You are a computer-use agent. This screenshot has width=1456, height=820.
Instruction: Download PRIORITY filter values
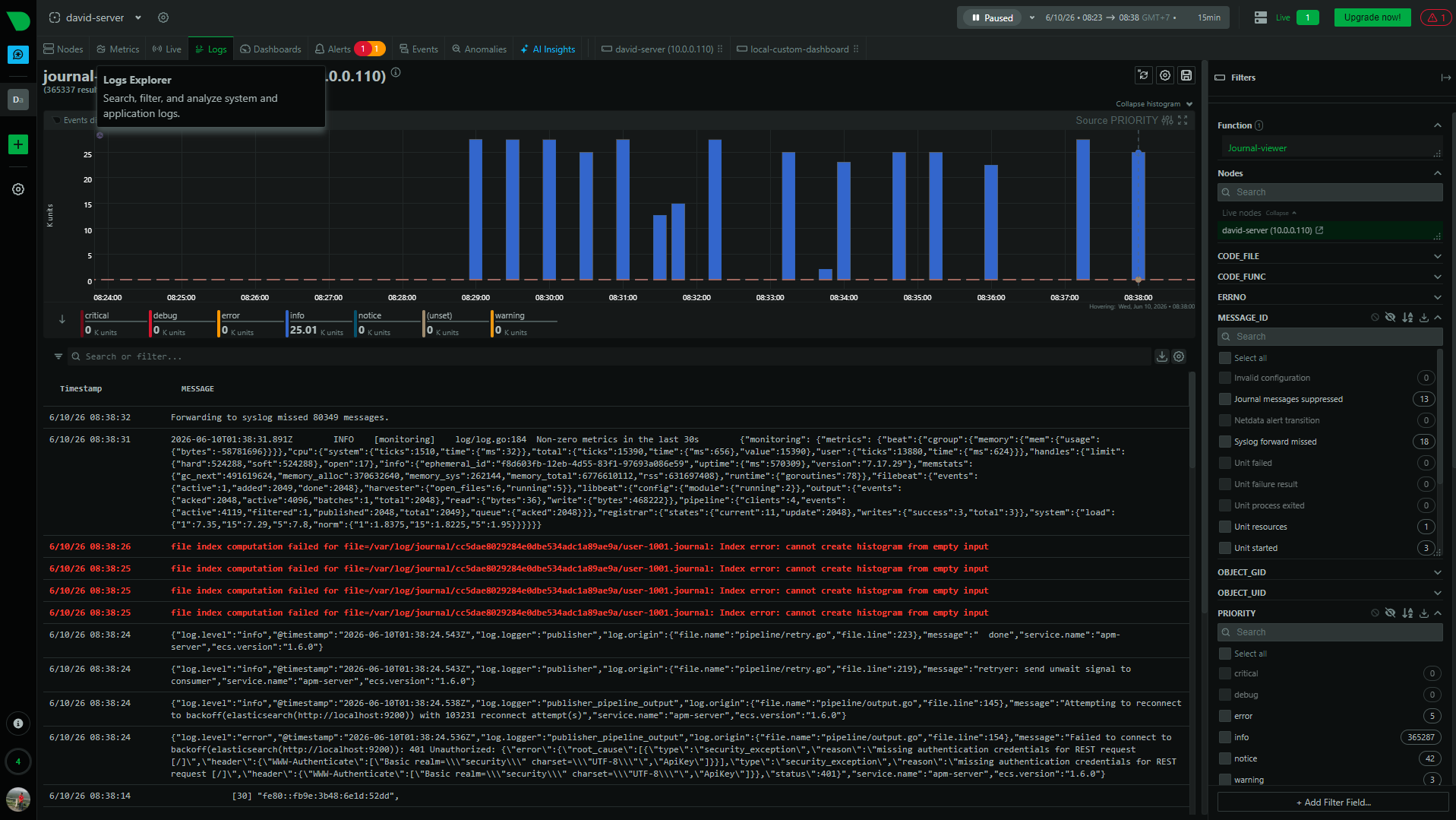tap(1424, 613)
